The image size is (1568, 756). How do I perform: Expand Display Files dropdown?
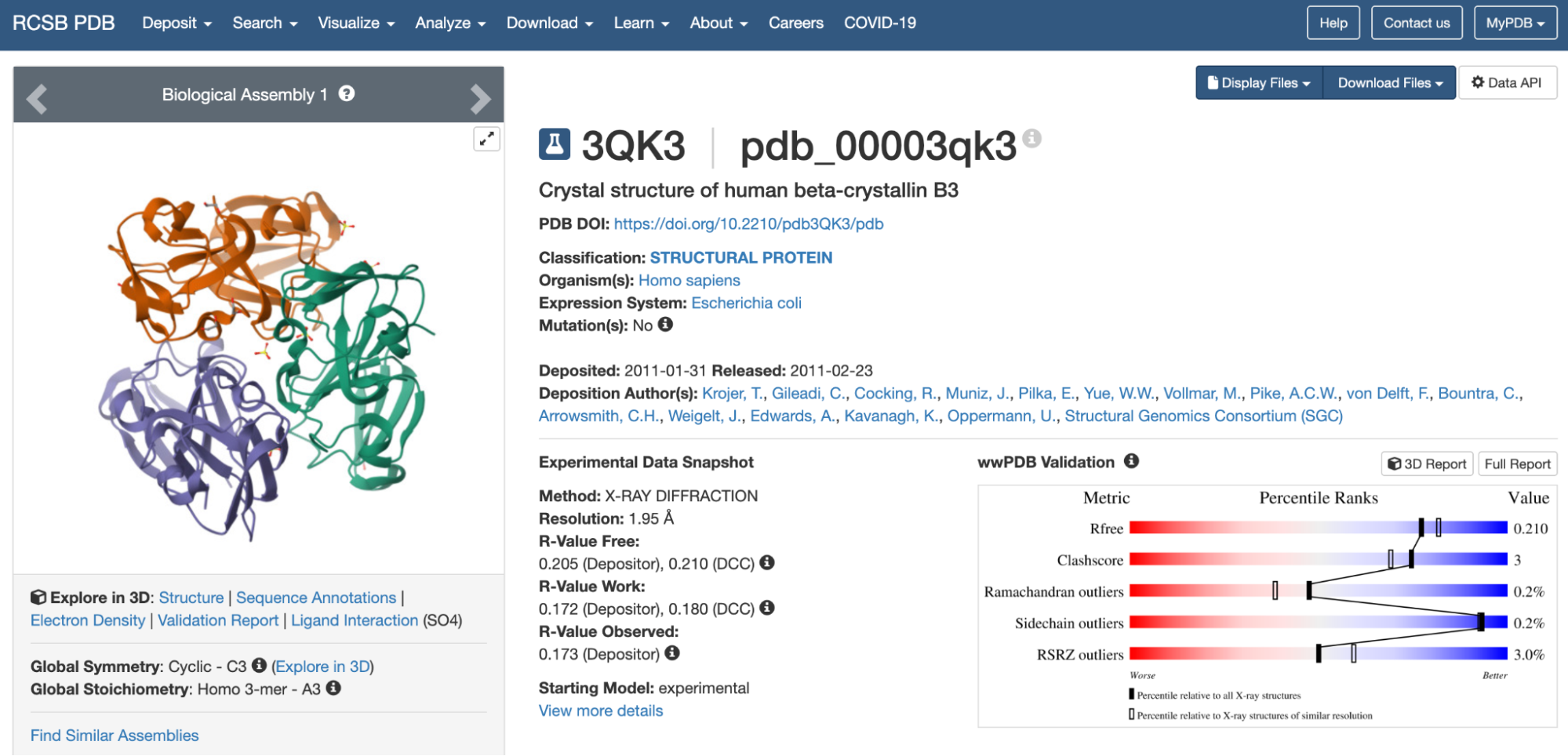pos(1259,83)
